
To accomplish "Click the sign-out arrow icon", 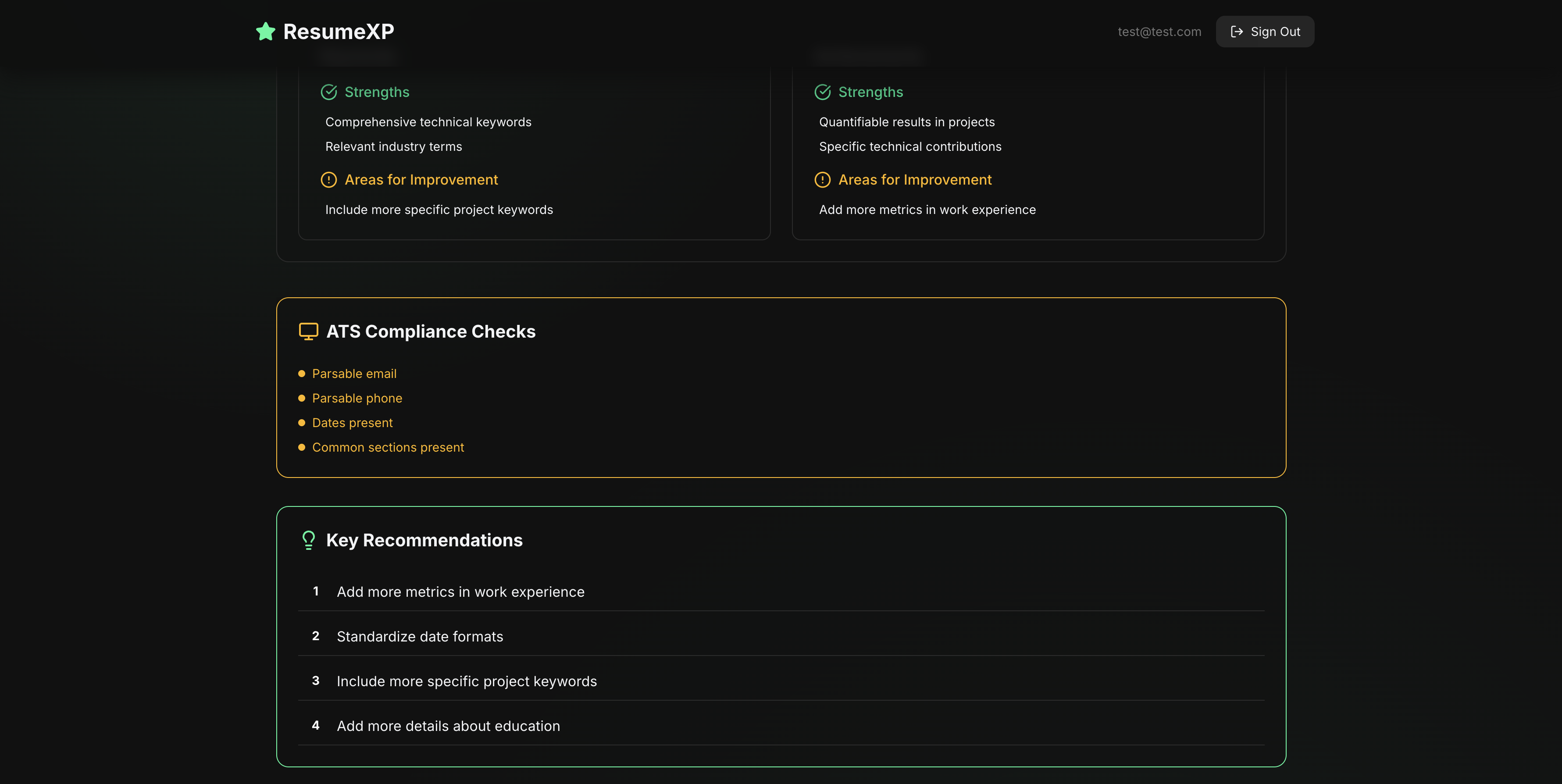I will (1236, 32).
